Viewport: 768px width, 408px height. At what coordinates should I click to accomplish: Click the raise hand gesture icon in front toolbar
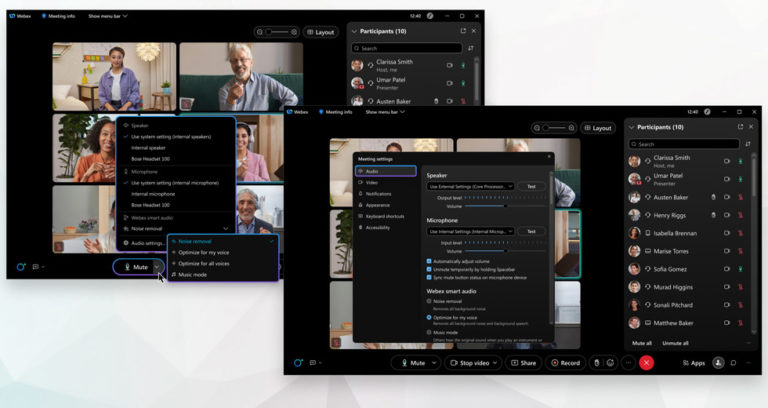[597, 363]
